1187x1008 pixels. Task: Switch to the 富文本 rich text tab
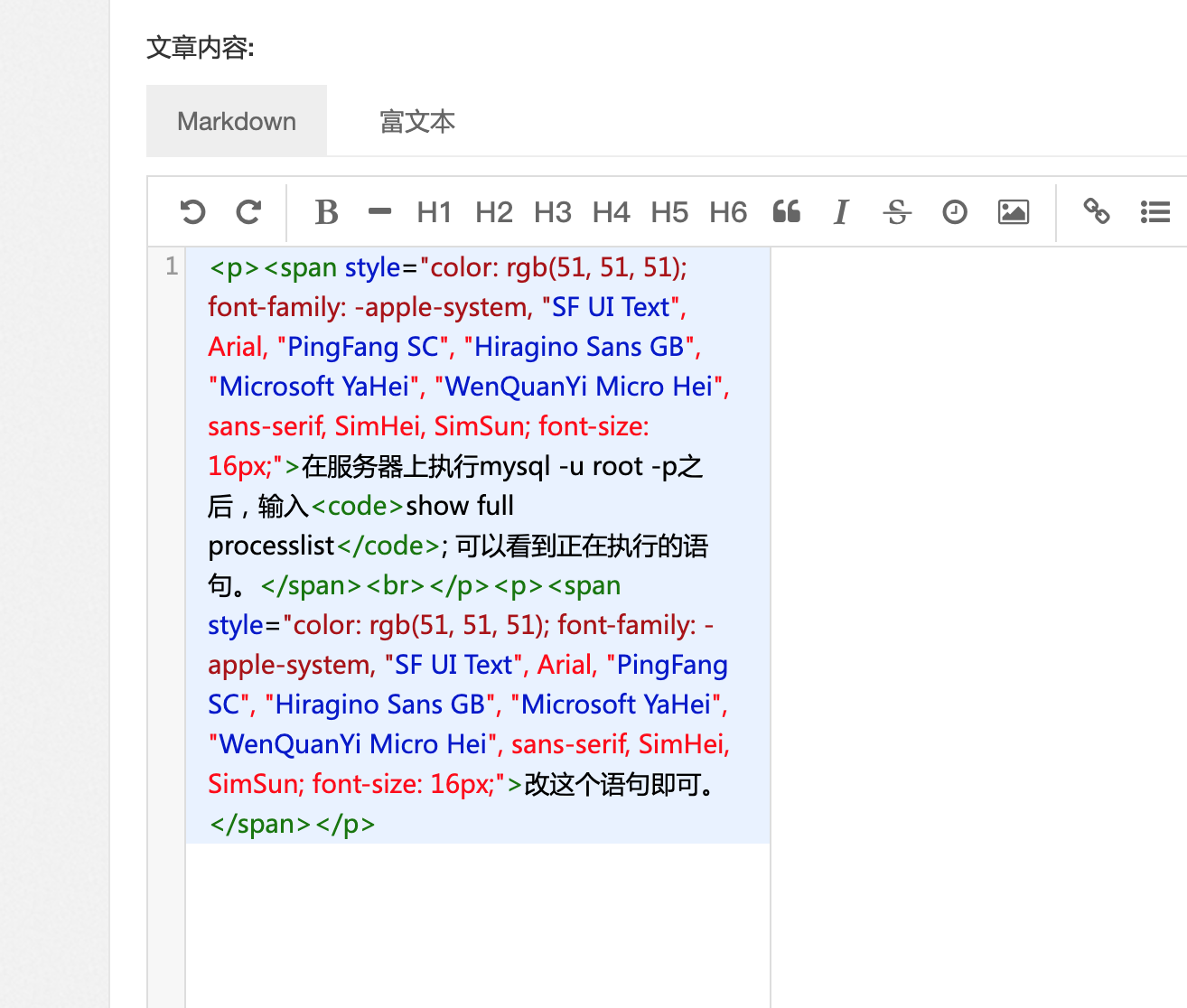417,121
